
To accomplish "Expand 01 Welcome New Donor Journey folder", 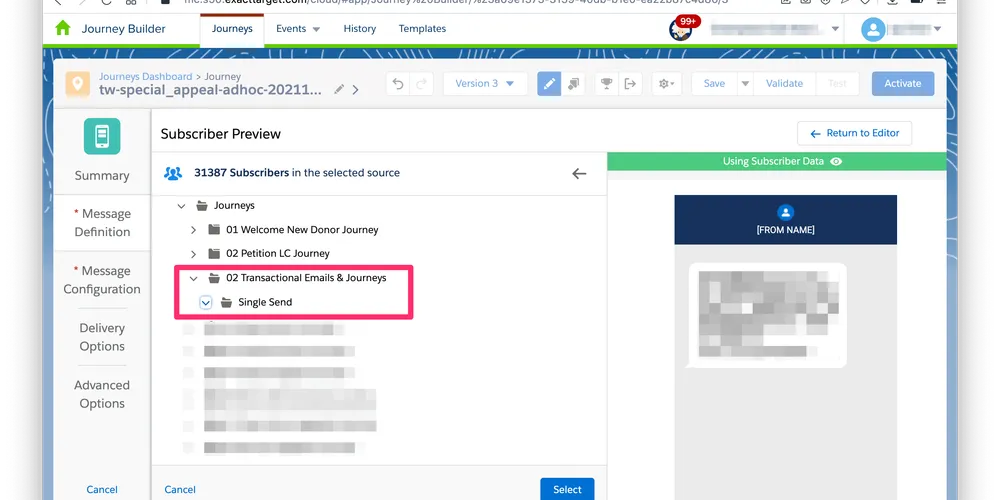I will click(193, 230).
